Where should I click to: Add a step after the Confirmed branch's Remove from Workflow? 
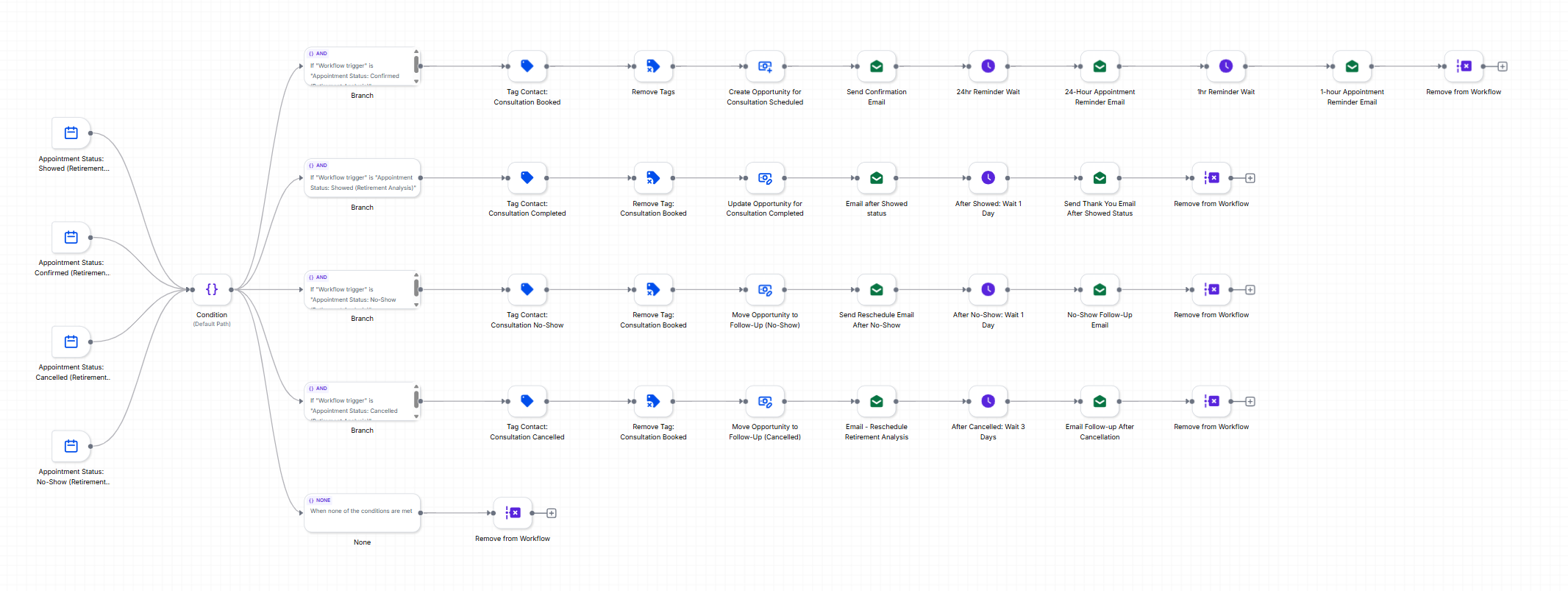pyautogui.click(x=1503, y=66)
